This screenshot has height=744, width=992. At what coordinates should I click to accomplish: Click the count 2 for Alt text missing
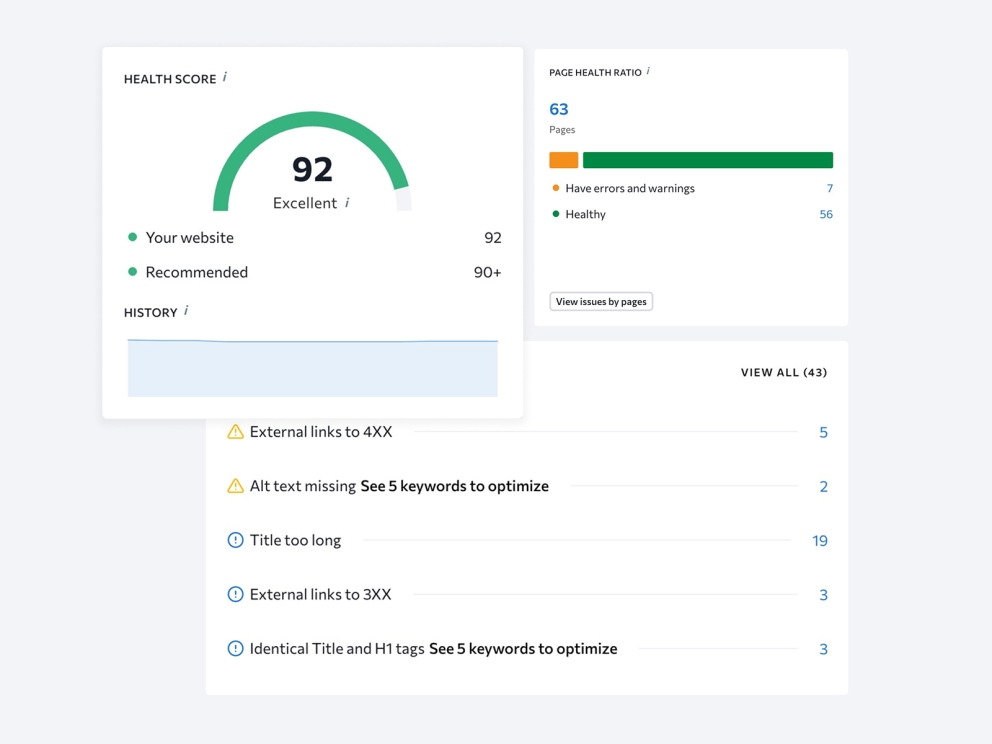(x=823, y=487)
